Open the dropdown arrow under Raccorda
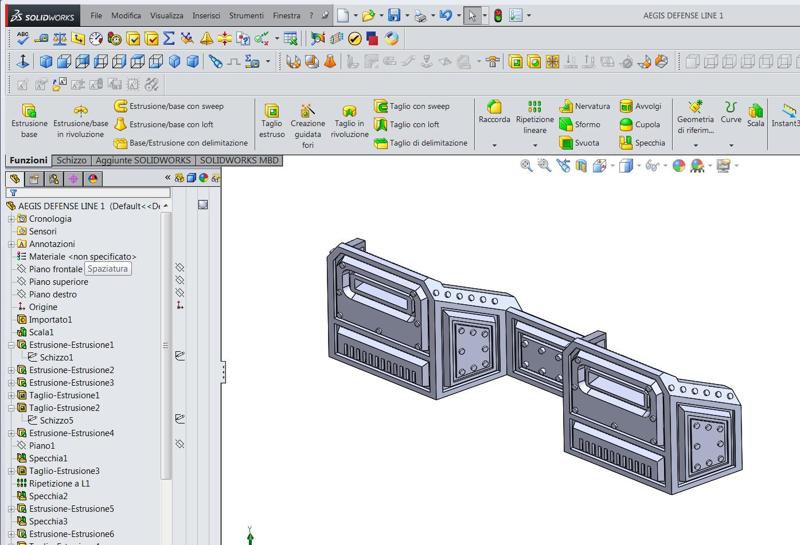This screenshot has height=545, width=800. click(494, 146)
